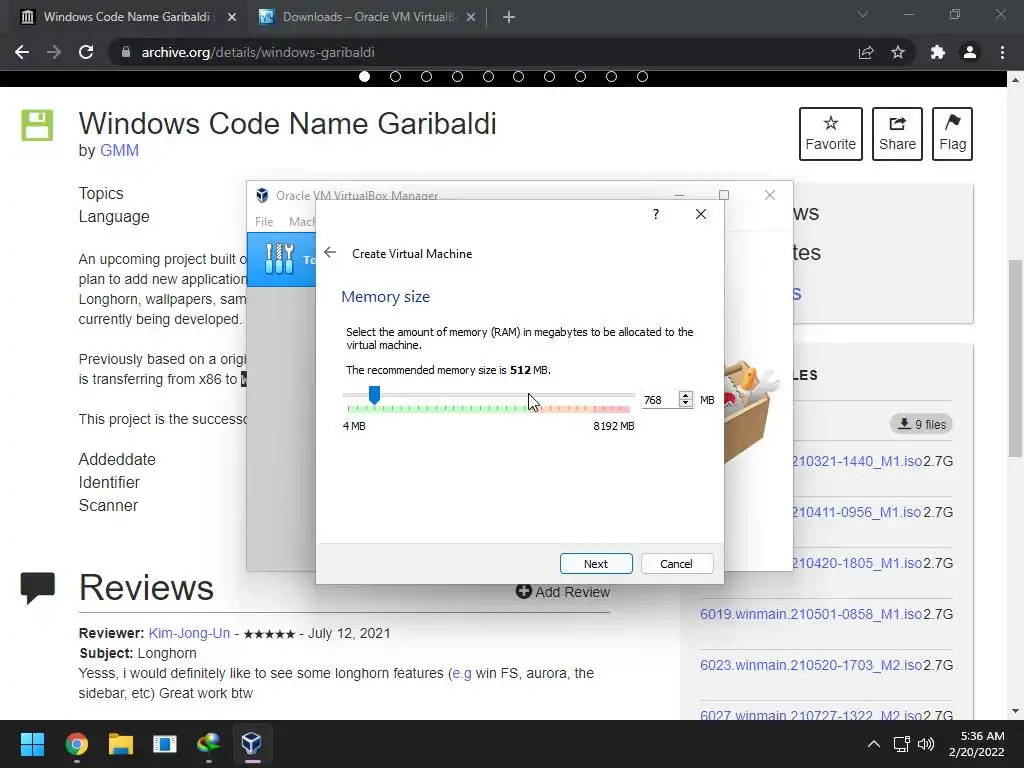Close the Downloads Oracle VM VirtualBox tab

click(x=471, y=17)
